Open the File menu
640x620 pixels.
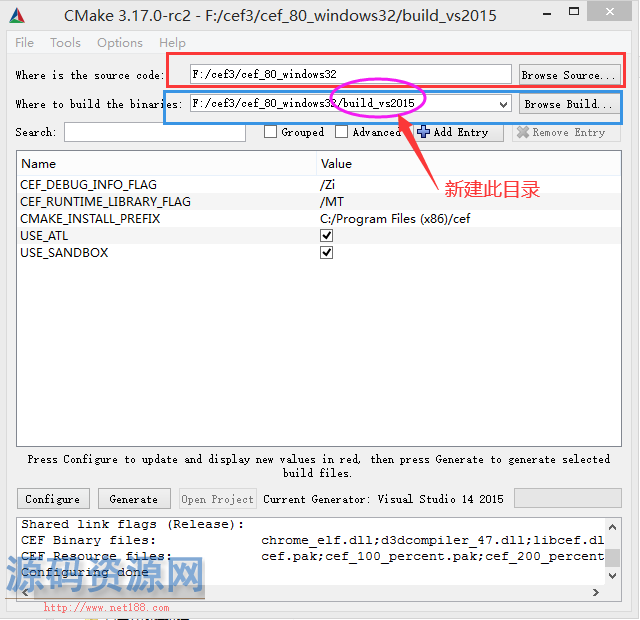(x=25, y=43)
